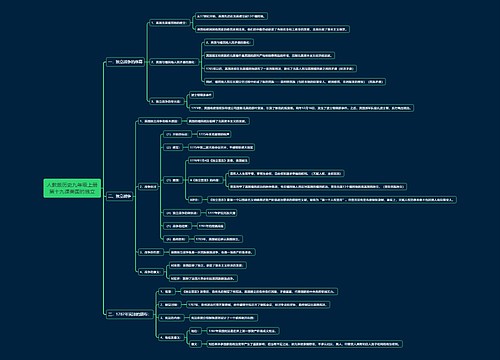Screen dimensions: 500x360
Task: Select the branch node 一、独立战争的序幕
Action: coord(125,62)
